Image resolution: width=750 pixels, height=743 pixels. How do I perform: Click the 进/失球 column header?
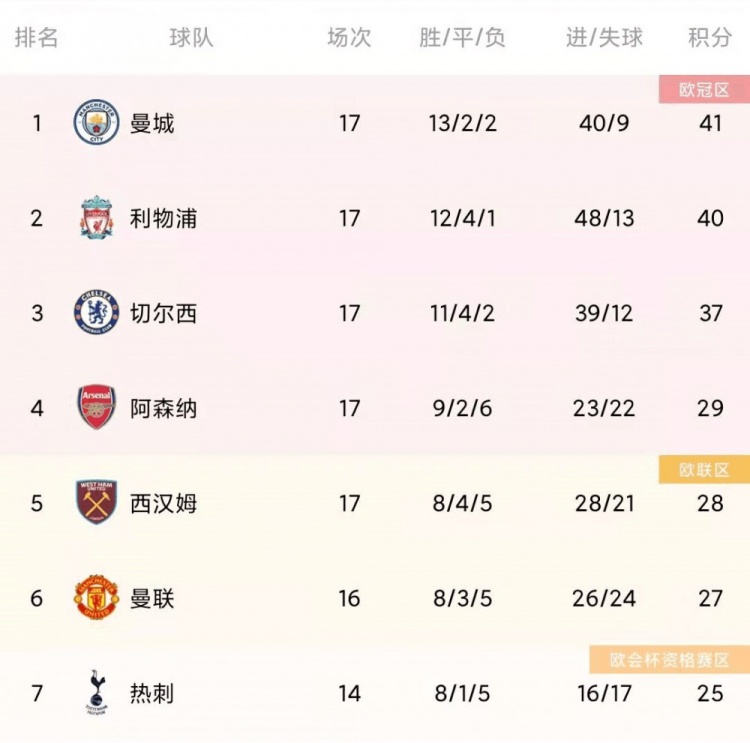coord(604,38)
